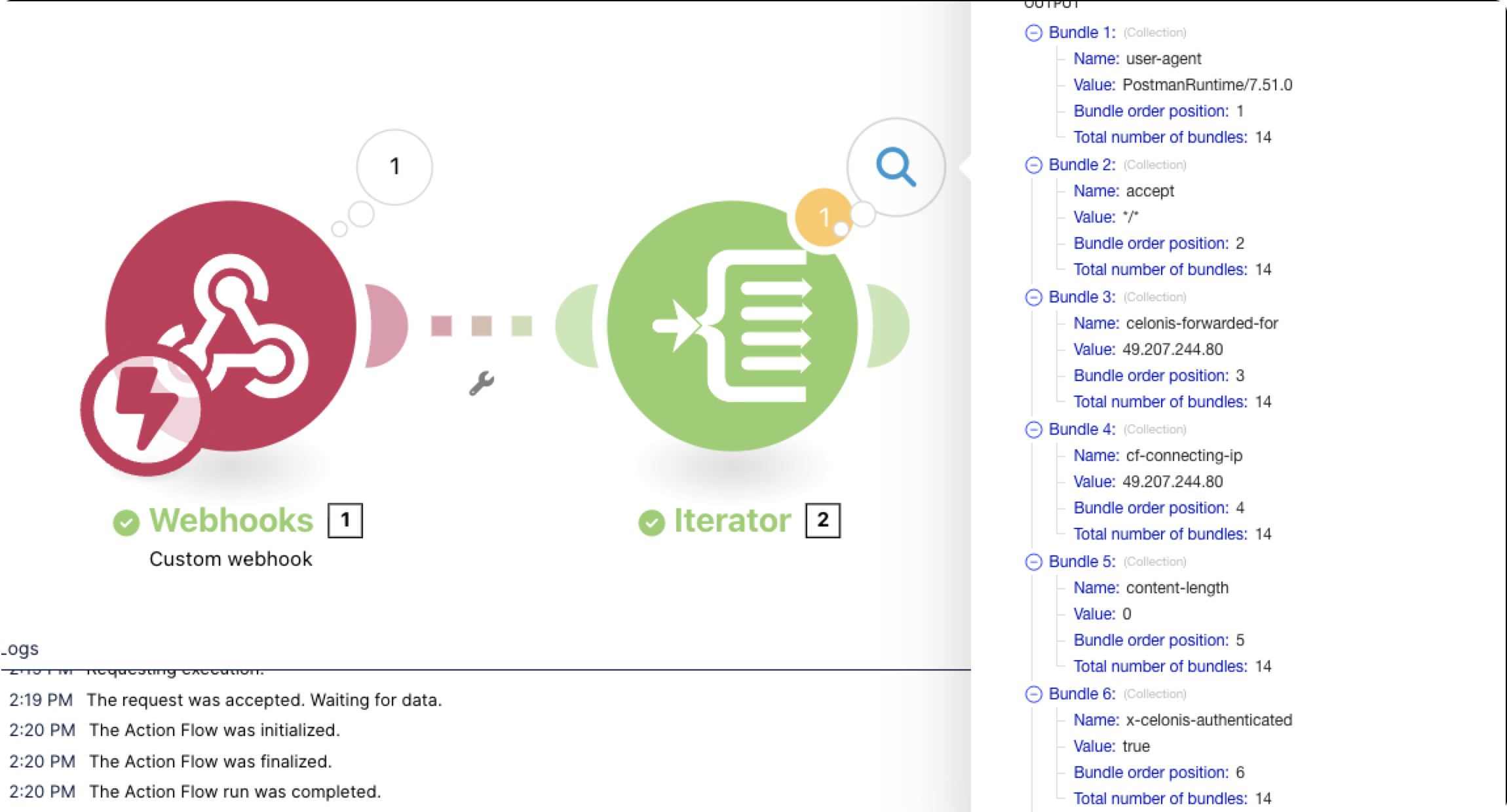Screen dimensions: 1507x812
Task: Click the Iterator module green icon
Action: point(732,325)
